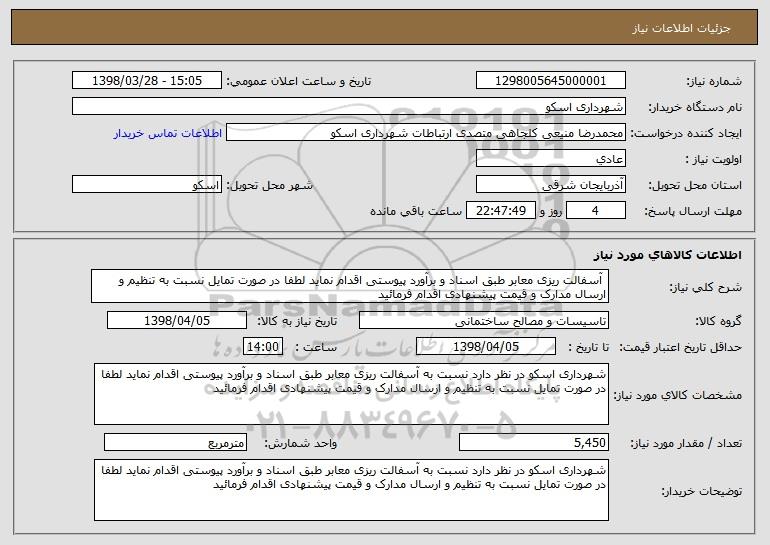Click section heading اطلاعات کالاهای مورد نیاز

[x=667, y=255]
